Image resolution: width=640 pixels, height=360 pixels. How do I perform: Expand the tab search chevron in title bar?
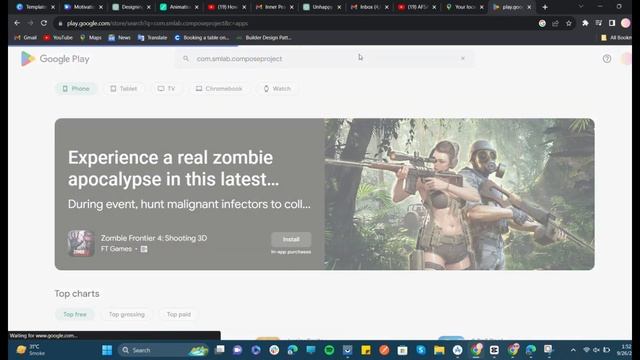point(581,7)
